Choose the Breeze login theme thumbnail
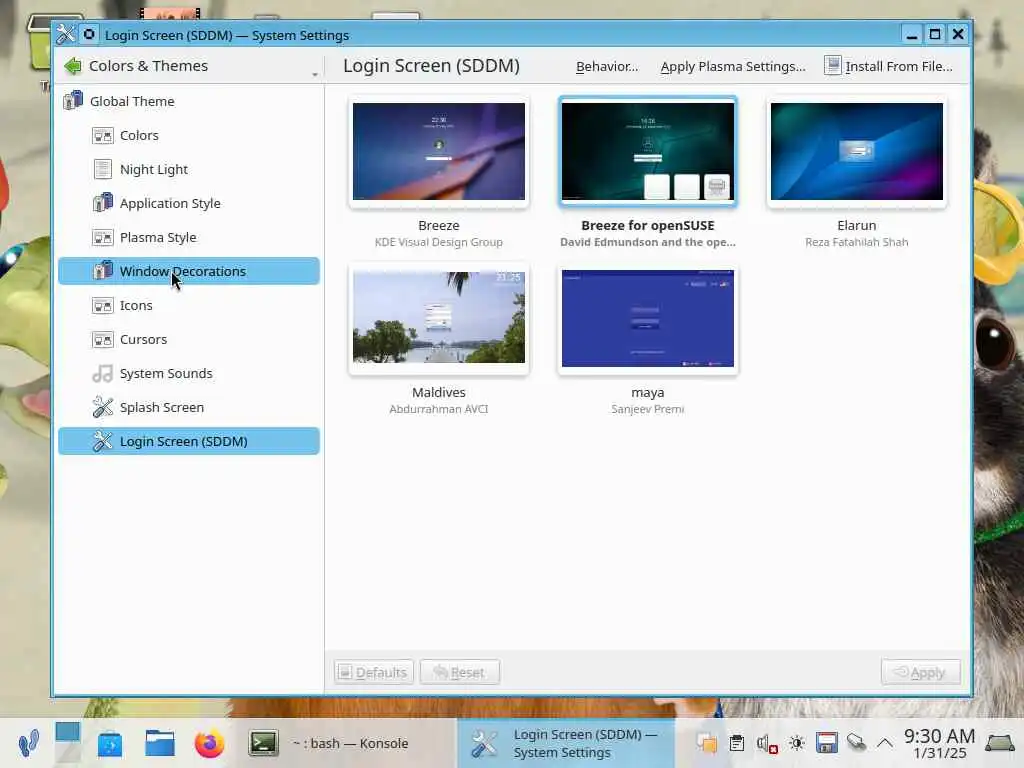The width and height of the screenshot is (1024, 768). pyautogui.click(x=439, y=152)
